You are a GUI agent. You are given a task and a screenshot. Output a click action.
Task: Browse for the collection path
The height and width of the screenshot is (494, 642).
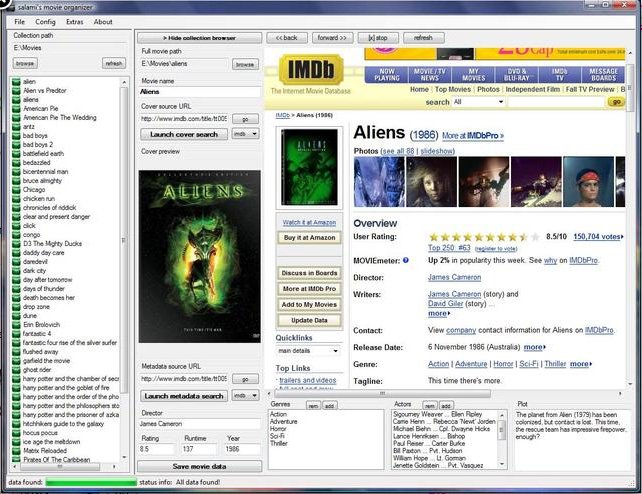tap(25, 63)
